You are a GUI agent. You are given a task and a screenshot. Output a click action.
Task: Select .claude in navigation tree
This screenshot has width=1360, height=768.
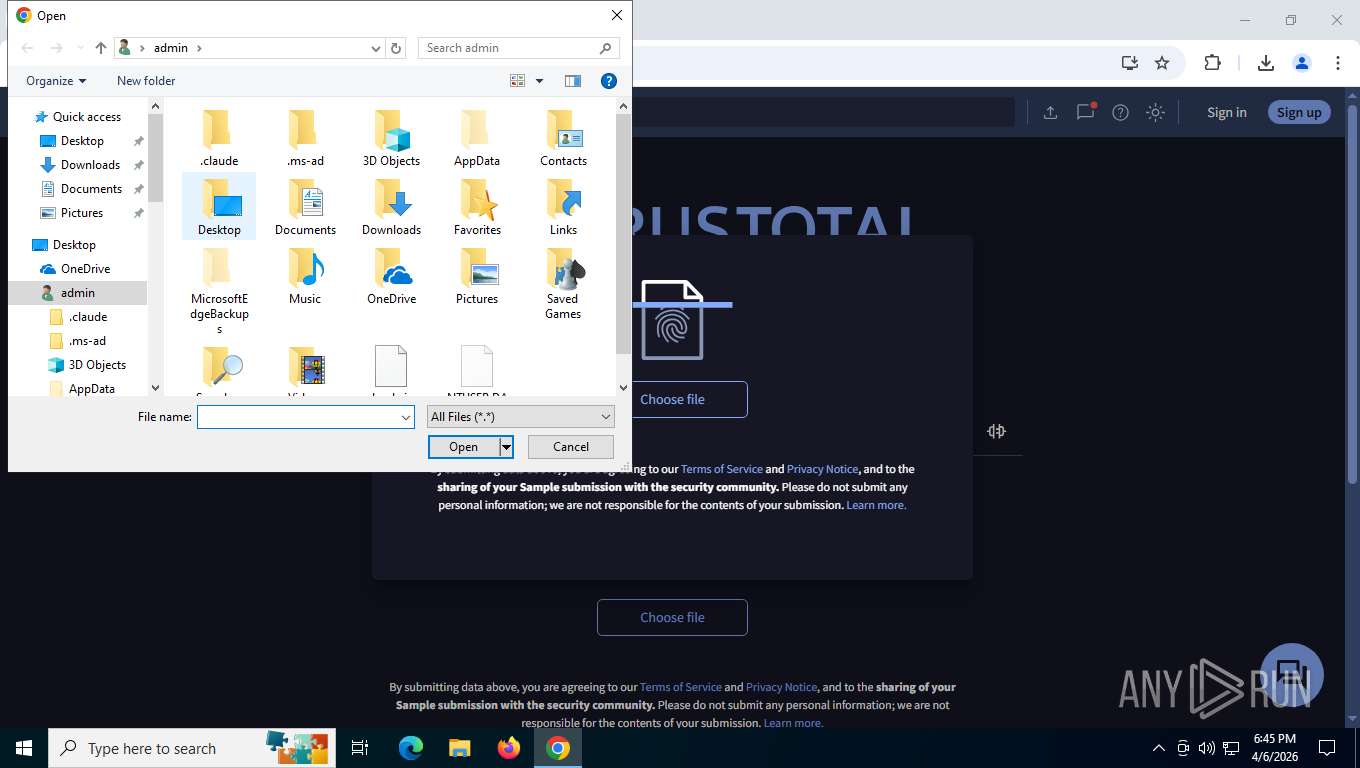coord(88,317)
